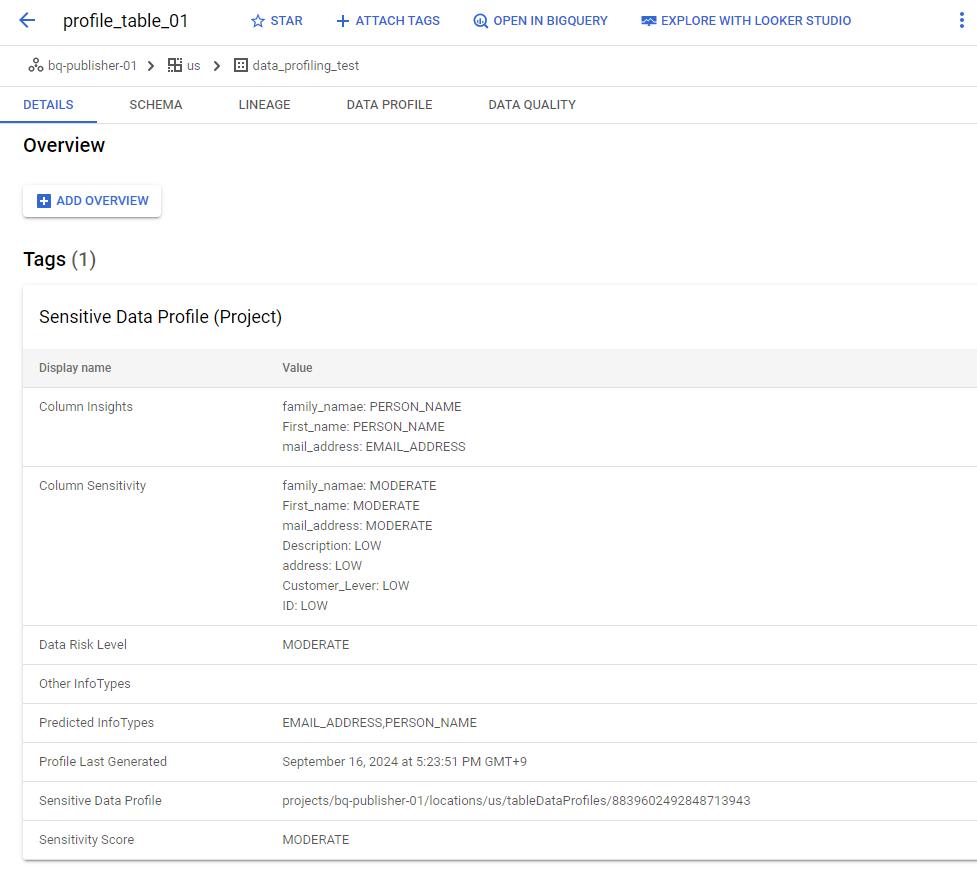Open the bq-publisher-01 breadcrumb link

[x=92, y=66]
